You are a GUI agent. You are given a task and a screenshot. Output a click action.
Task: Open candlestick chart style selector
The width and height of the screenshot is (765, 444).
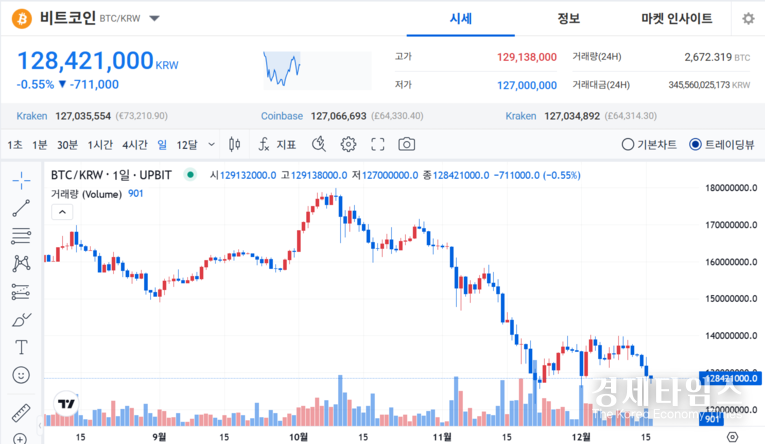click(x=235, y=144)
